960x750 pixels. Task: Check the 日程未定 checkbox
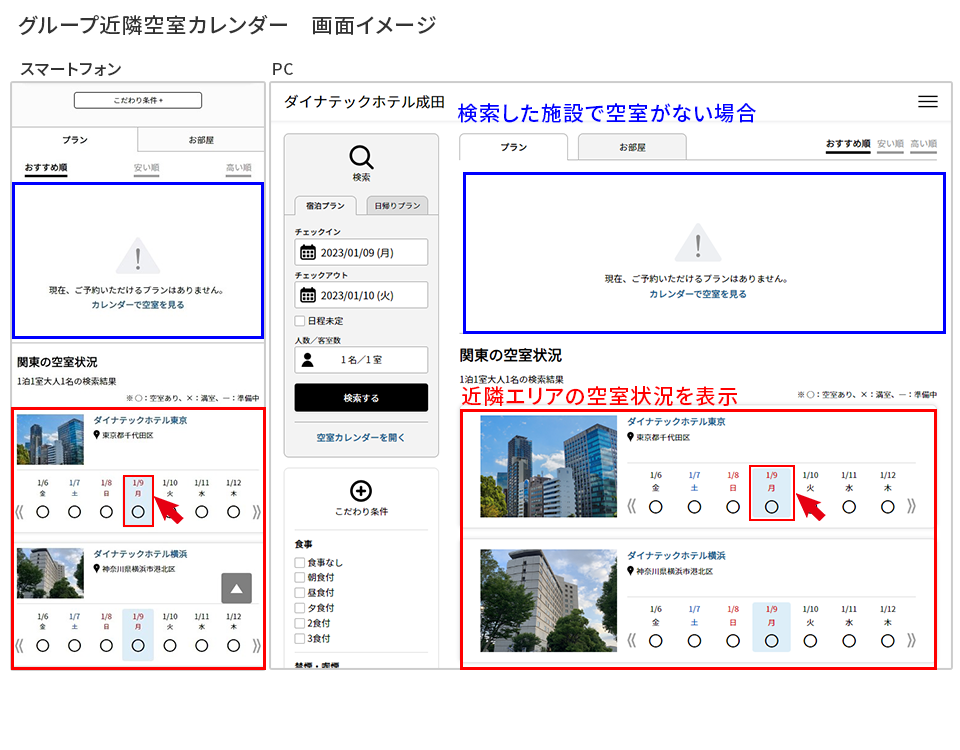click(300, 320)
